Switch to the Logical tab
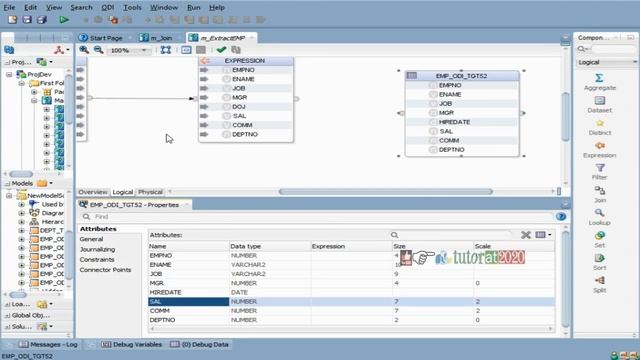This screenshot has height=360, width=640. 122,192
